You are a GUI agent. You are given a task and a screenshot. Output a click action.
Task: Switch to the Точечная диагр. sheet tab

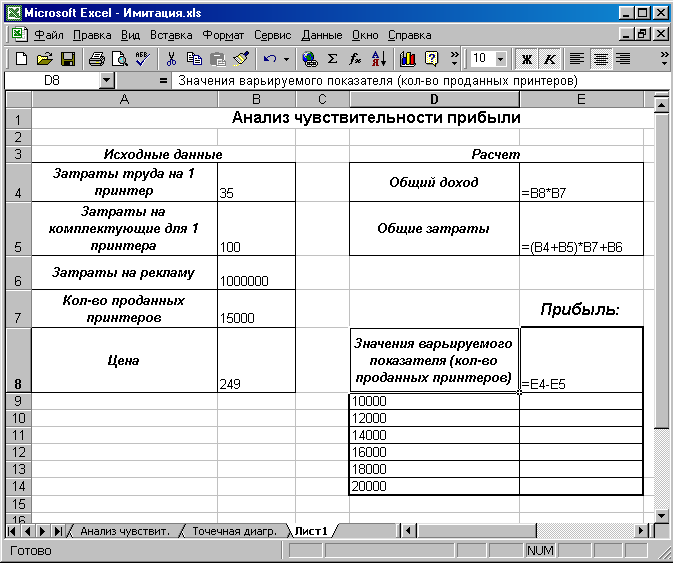click(x=234, y=531)
